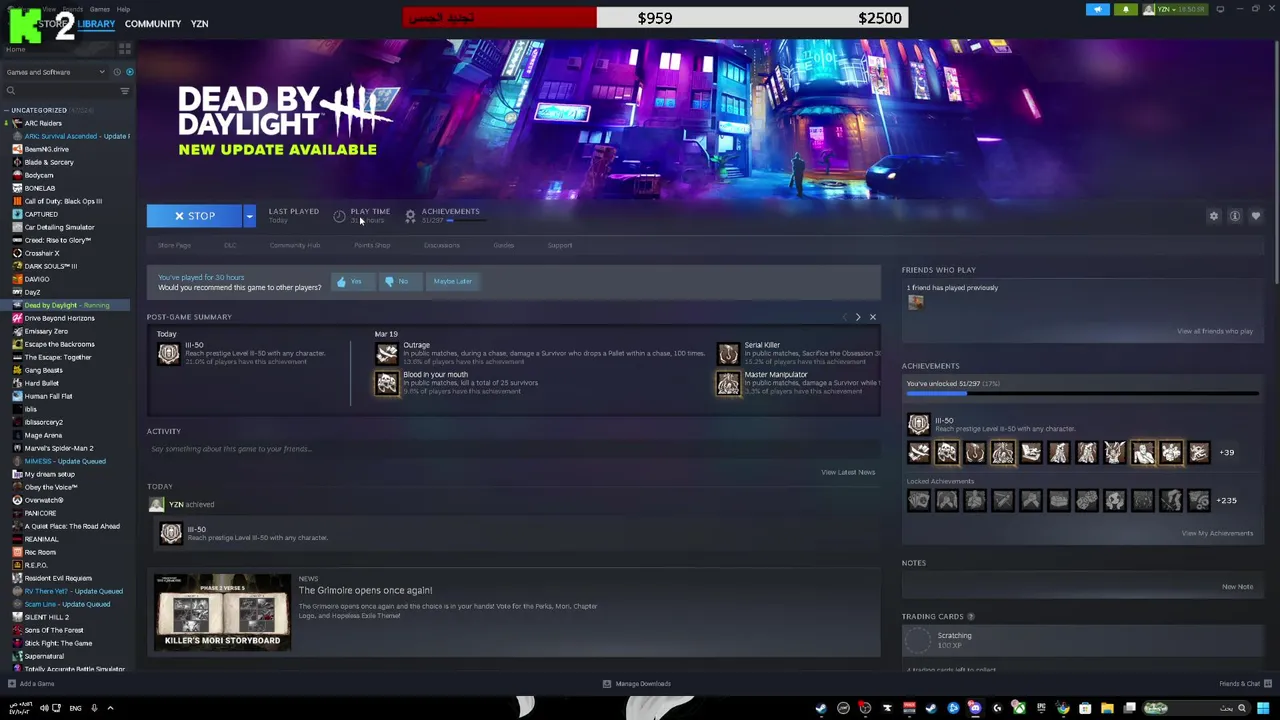1280x720 pixels.
Task: Click the library search field
Action: coord(60,91)
